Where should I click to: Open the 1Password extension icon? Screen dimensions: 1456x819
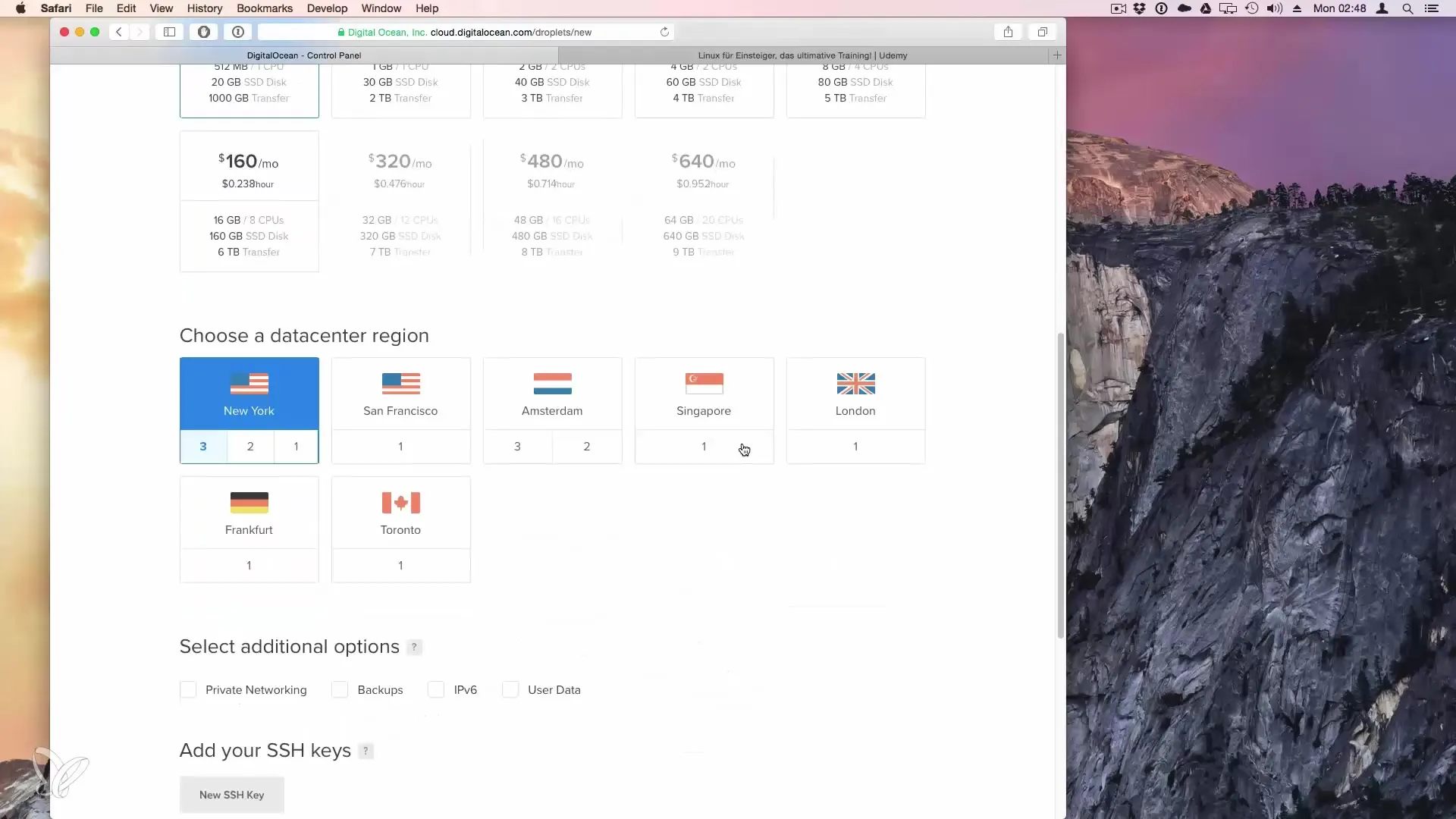238,32
